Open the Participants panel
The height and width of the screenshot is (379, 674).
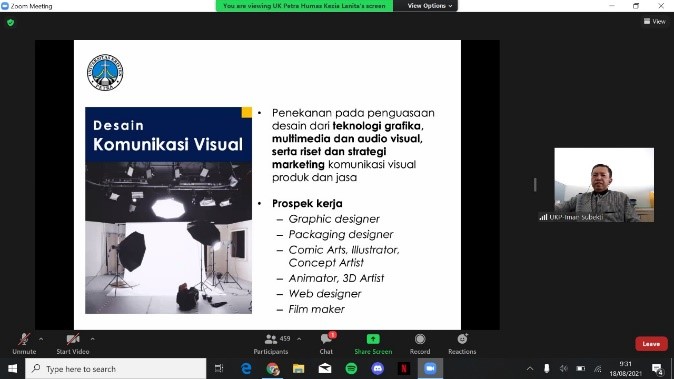271,344
